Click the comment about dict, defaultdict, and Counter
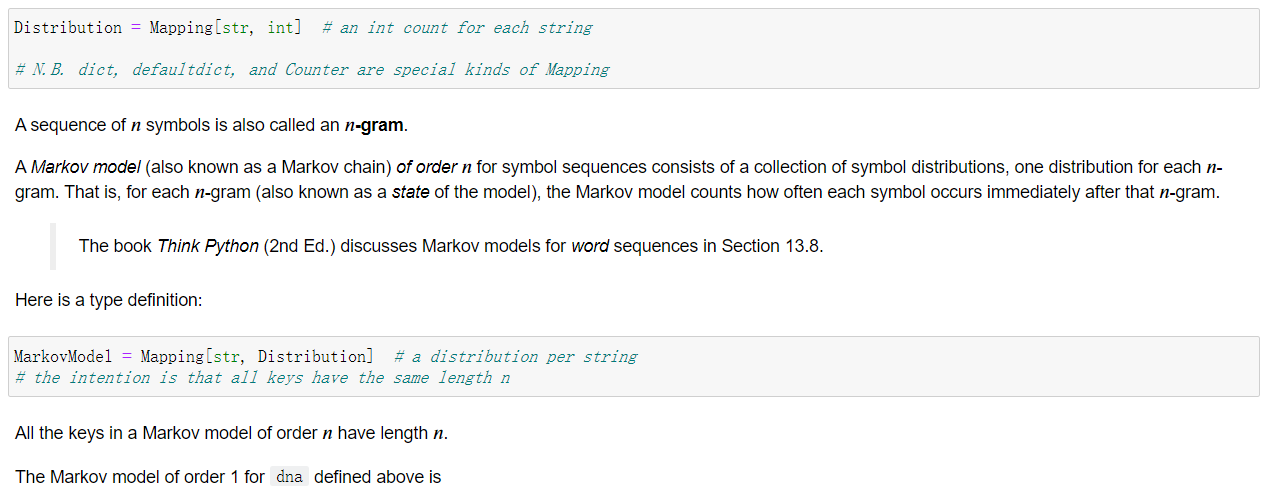 (x=312, y=70)
